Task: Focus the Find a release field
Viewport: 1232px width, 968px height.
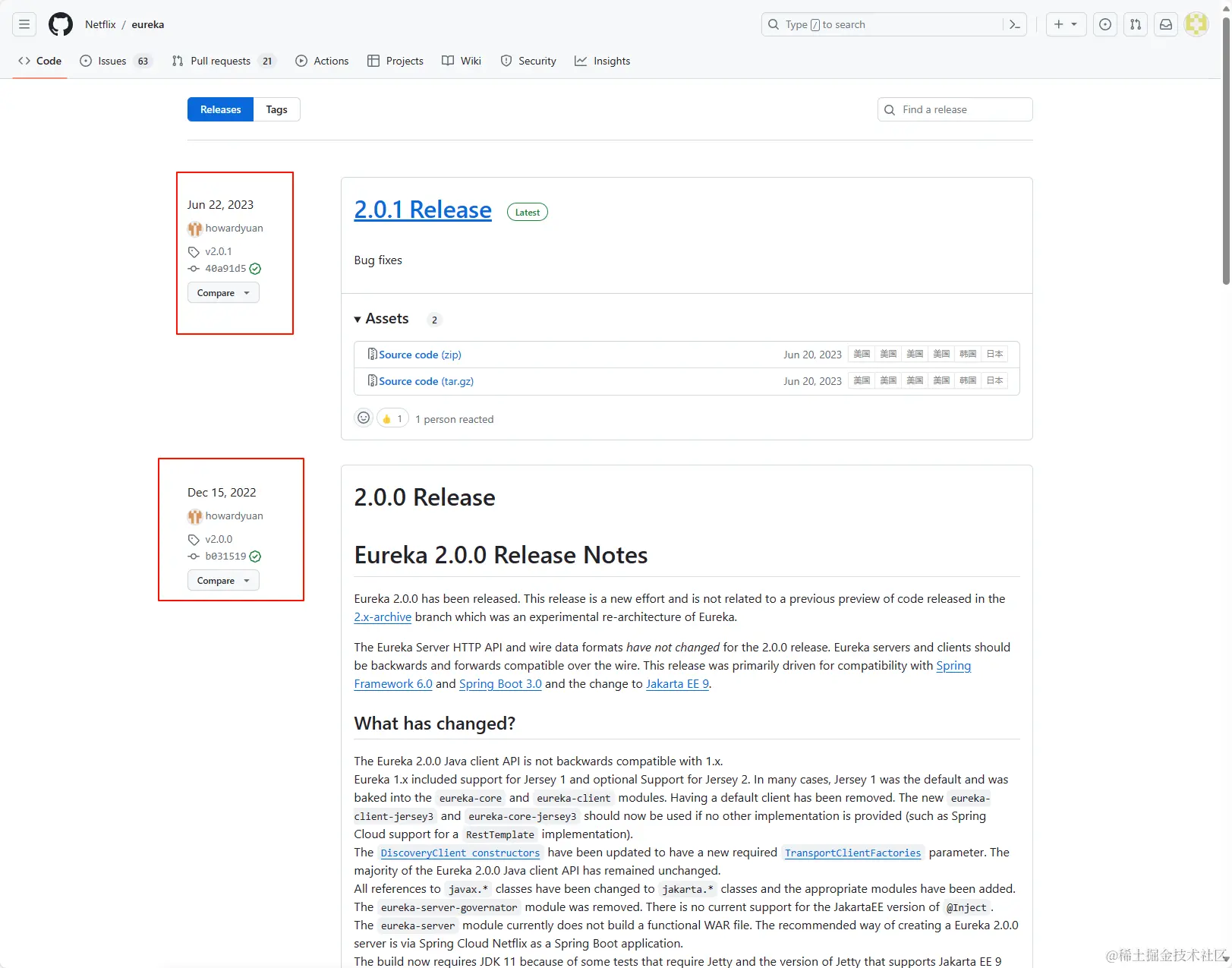Action: (x=955, y=109)
